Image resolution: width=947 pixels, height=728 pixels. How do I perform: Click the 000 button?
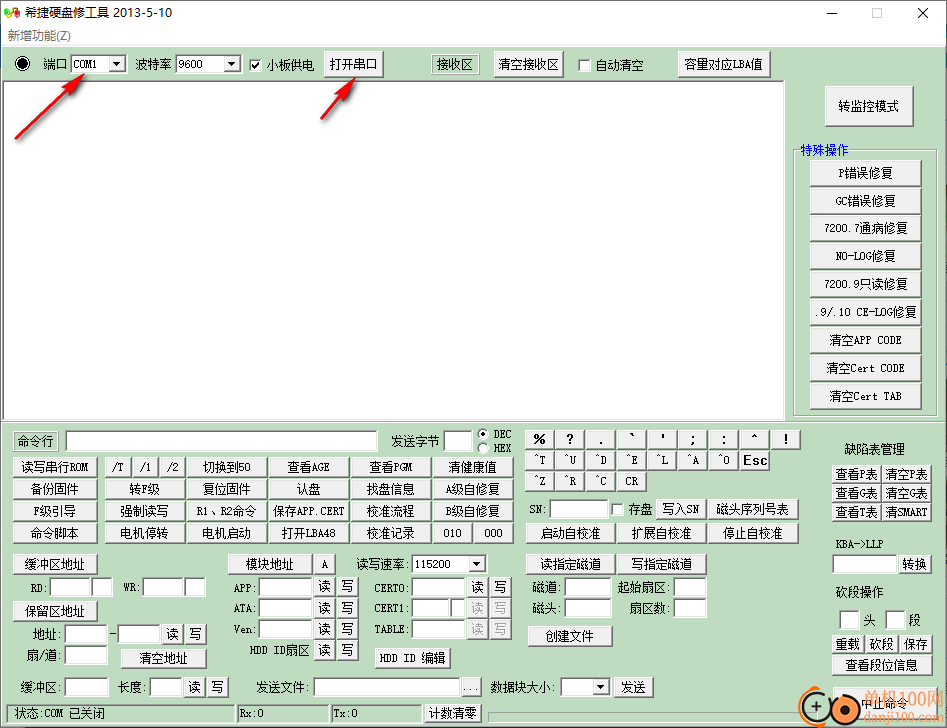click(493, 533)
